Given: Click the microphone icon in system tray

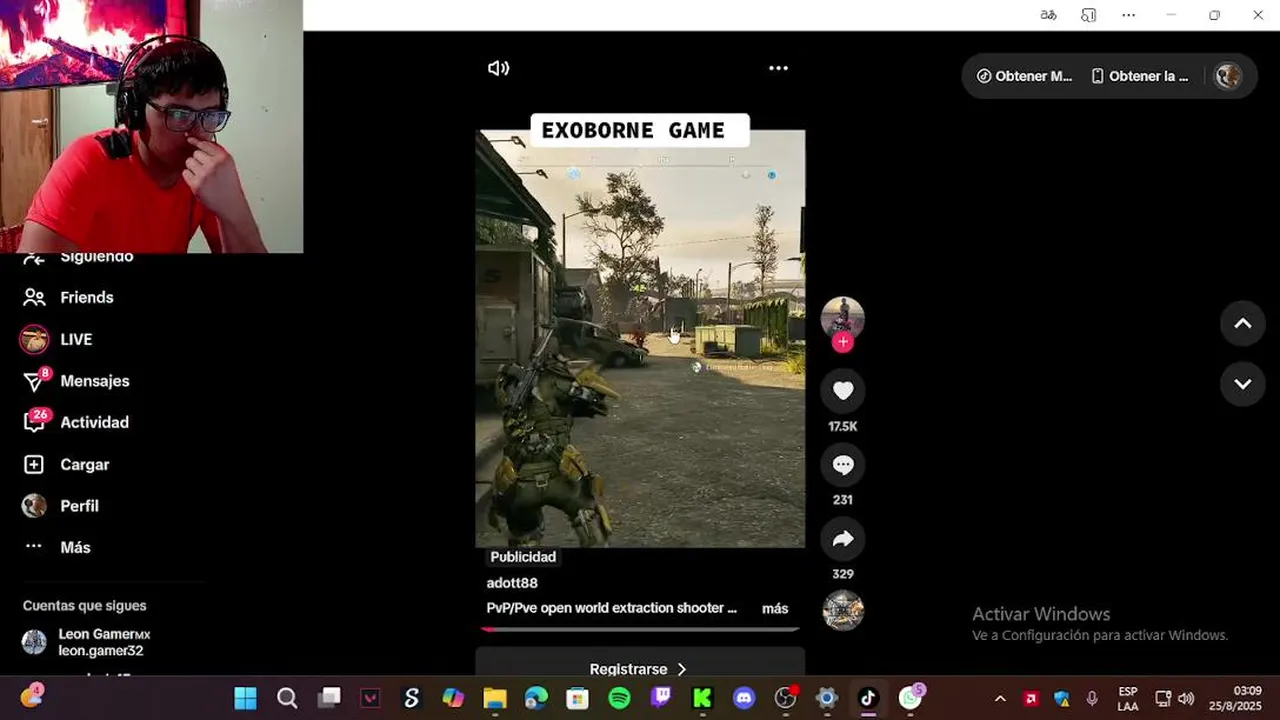Looking at the screenshot, I should tap(1092, 699).
